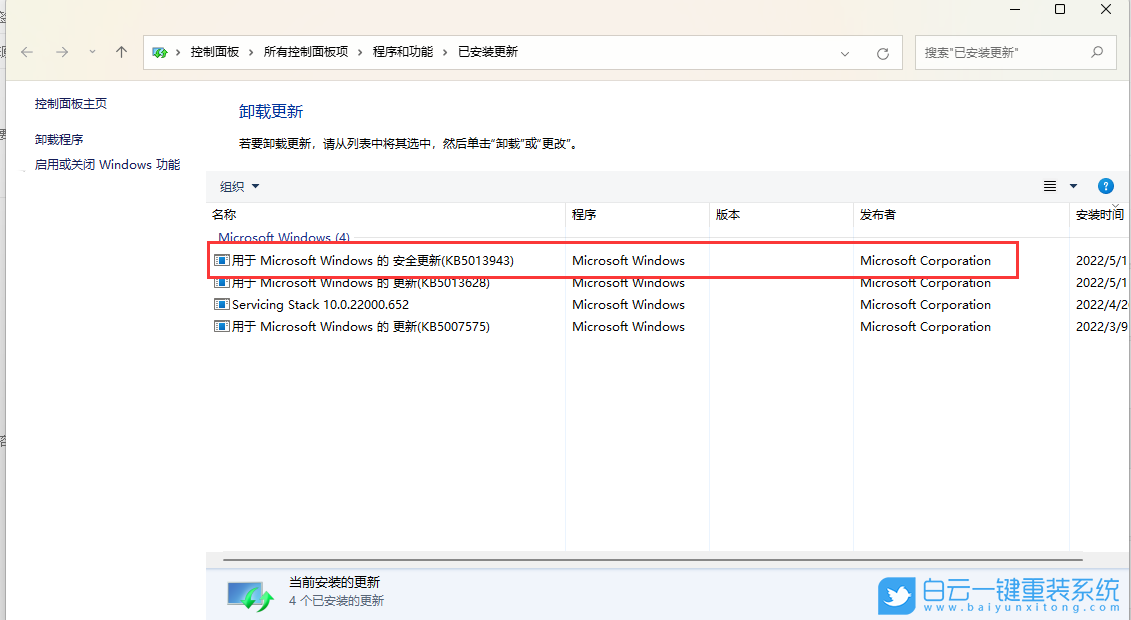The height and width of the screenshot is (620, 1131).
Task: Open 启用或关闭 Windows 功能 link
Action: coord(102,164)
